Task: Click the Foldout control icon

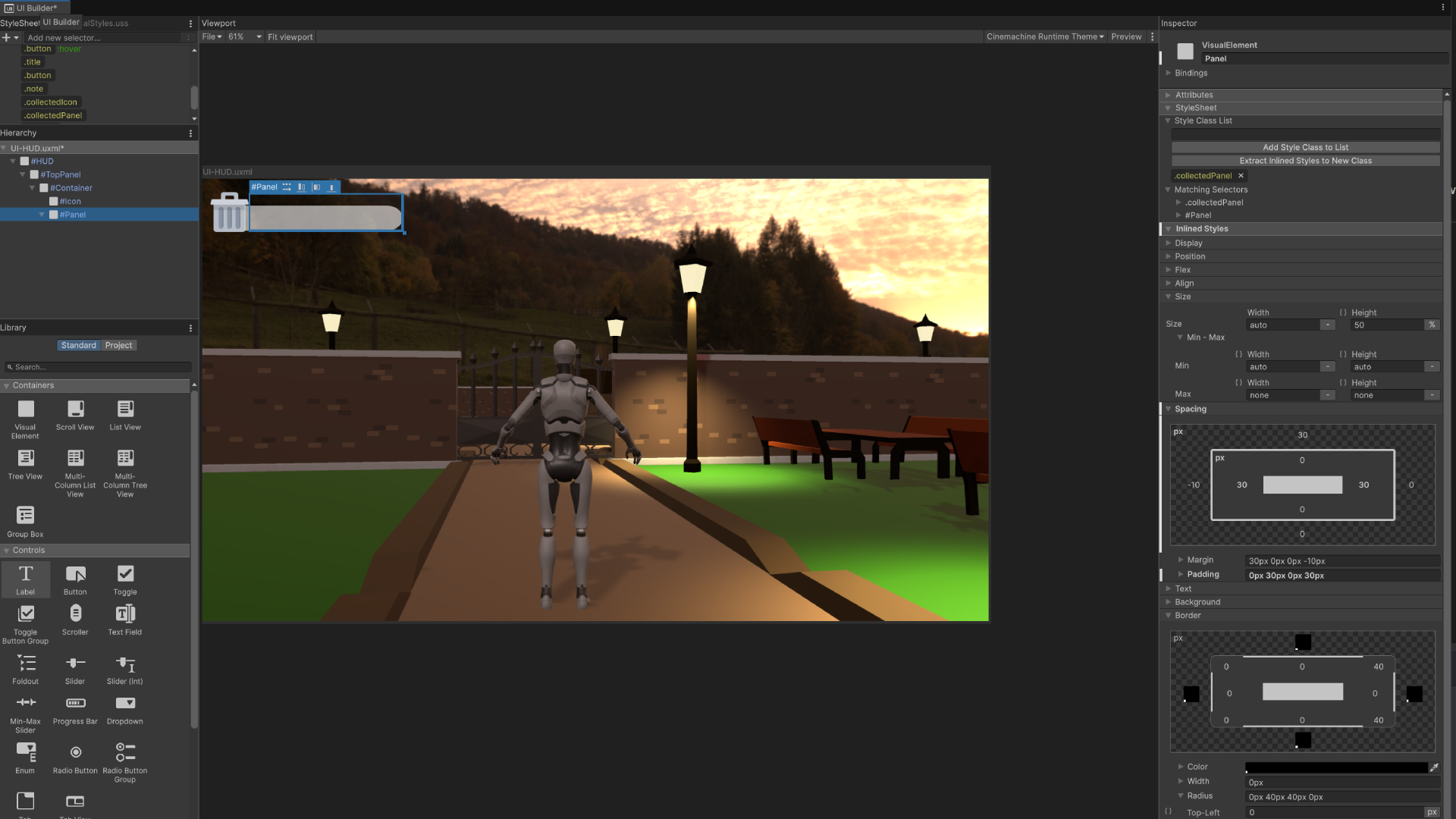Action: tap(26, 664)
